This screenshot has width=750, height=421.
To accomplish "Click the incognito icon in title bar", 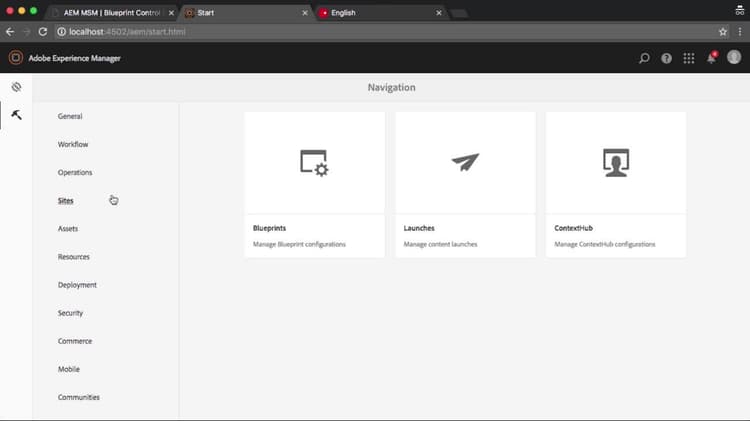I will [739, 11].
